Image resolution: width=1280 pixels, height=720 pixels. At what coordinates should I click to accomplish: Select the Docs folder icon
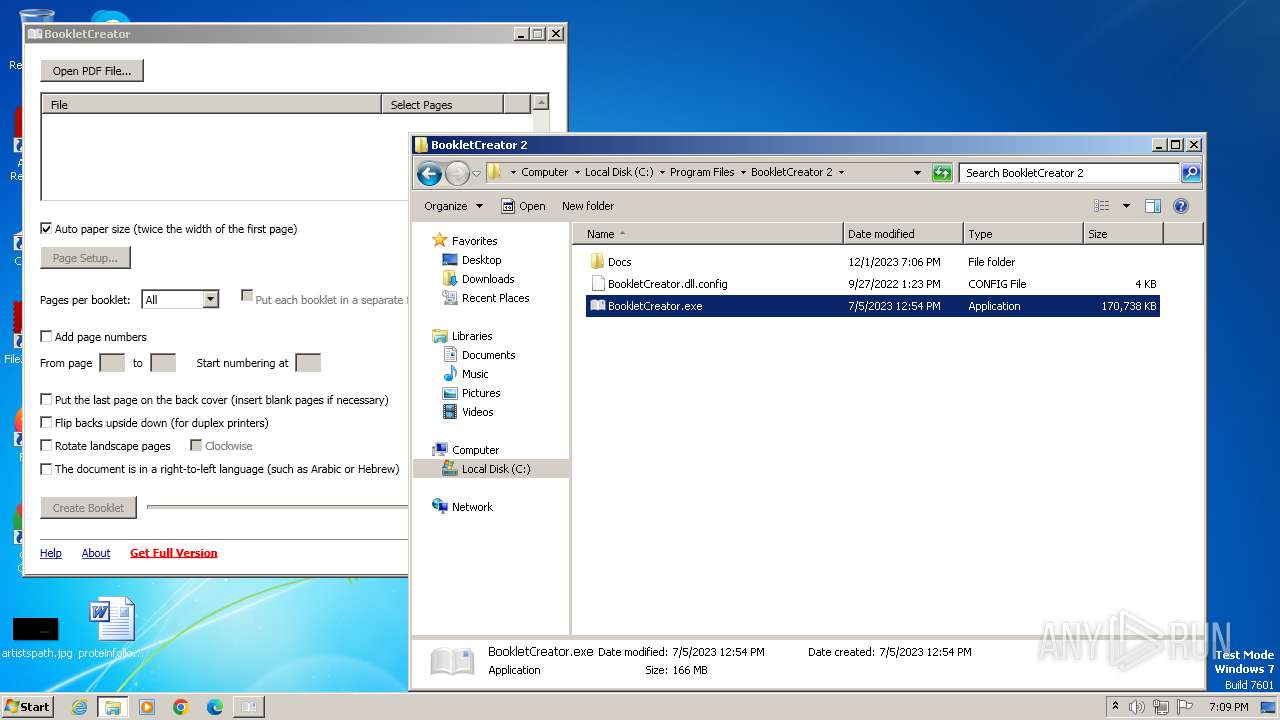point(598,262)
